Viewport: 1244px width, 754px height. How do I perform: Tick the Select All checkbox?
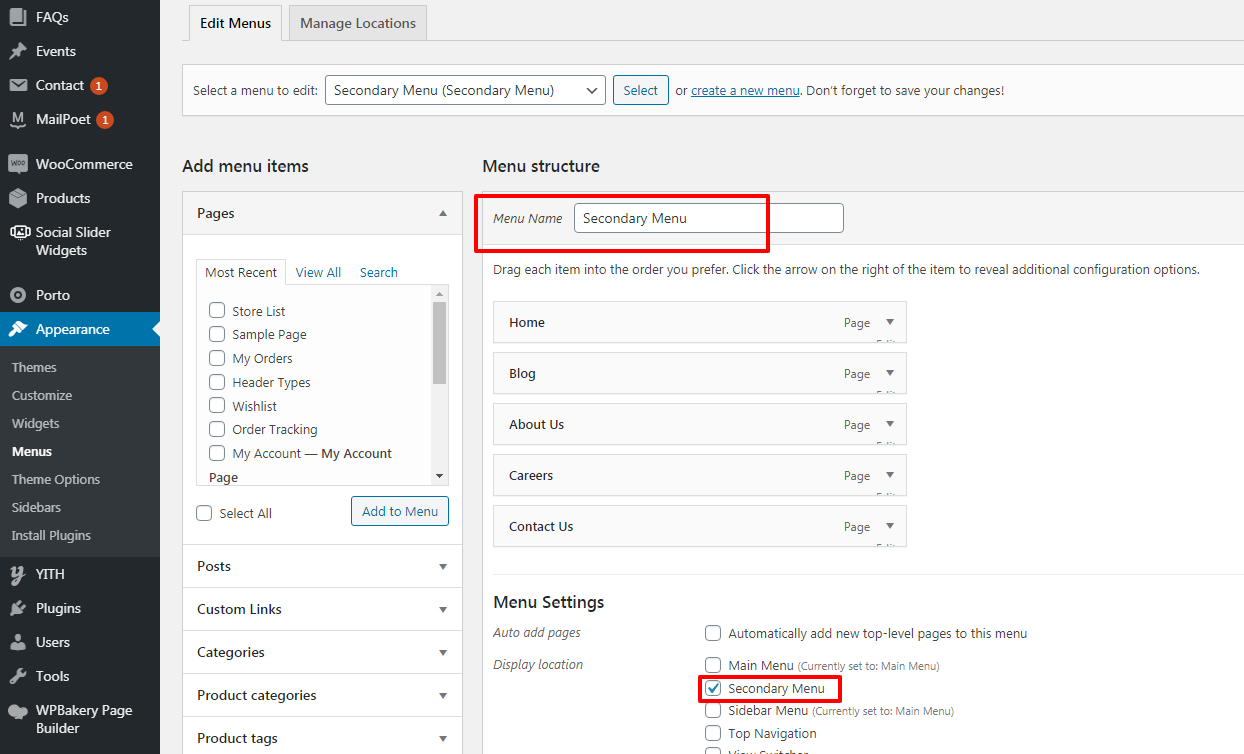click(205, 513)
